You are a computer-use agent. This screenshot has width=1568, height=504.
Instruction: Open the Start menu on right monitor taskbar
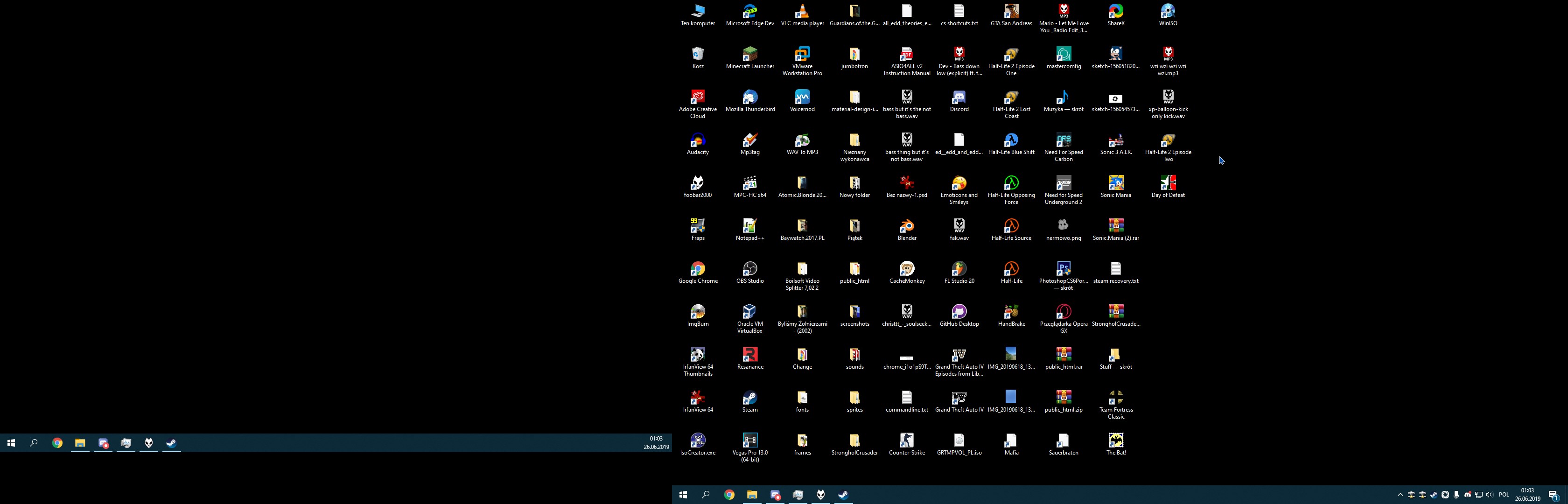click(683, 495)
